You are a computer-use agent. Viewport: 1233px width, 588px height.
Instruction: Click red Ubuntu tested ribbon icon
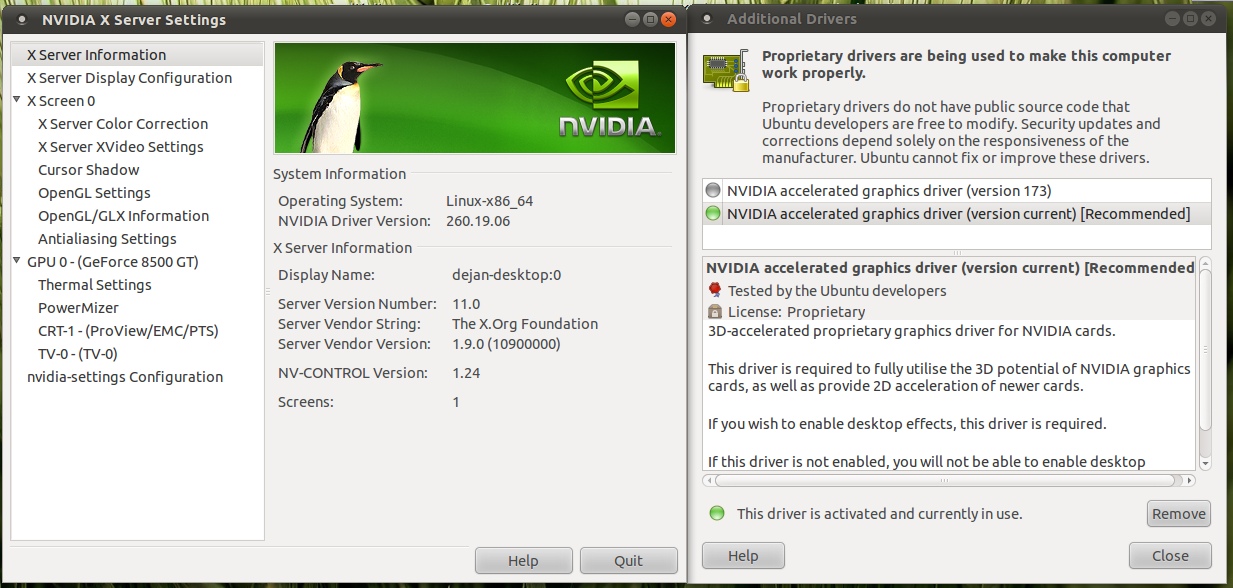pos(714,290)
